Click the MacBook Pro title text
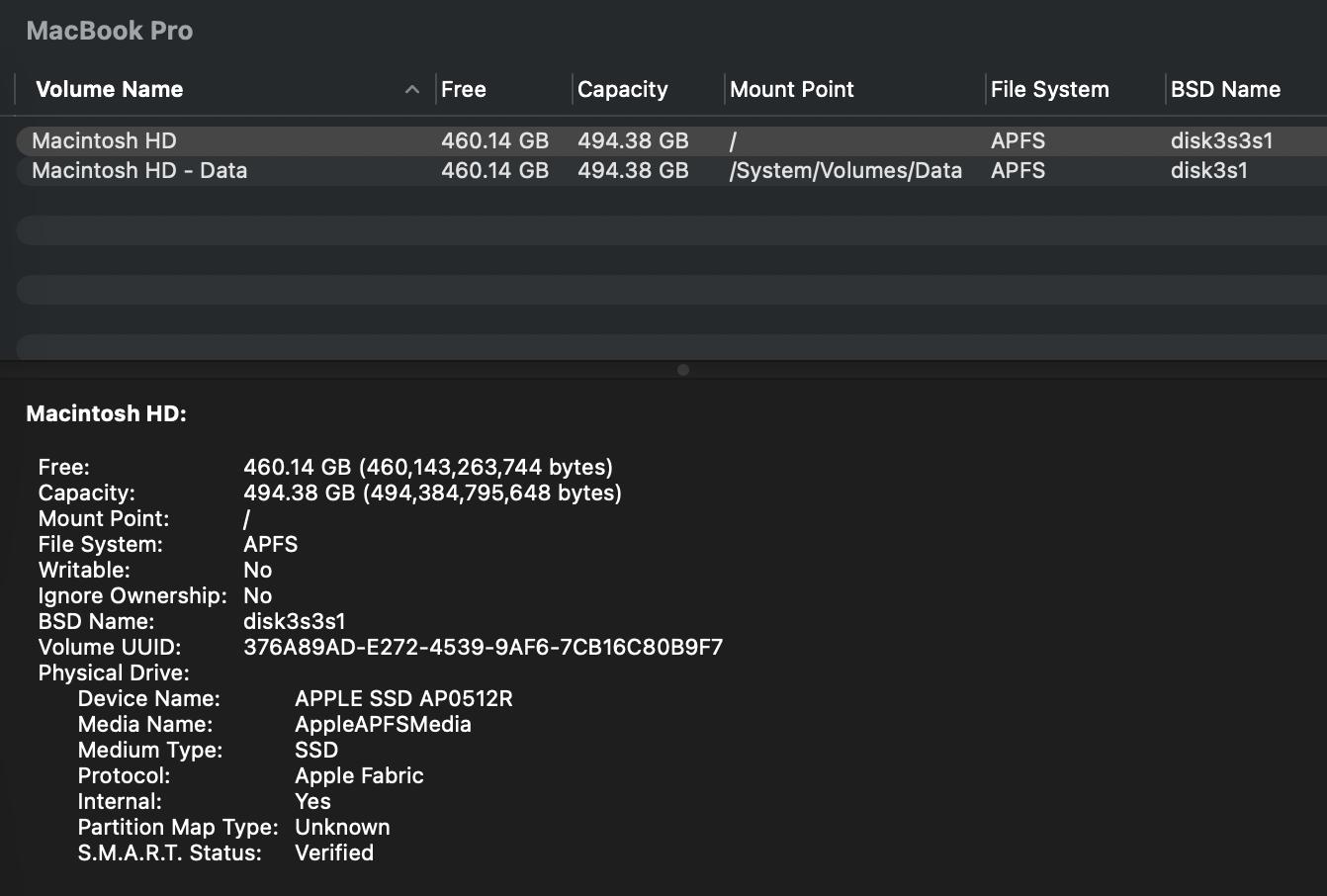 click(x=110, y=31)
